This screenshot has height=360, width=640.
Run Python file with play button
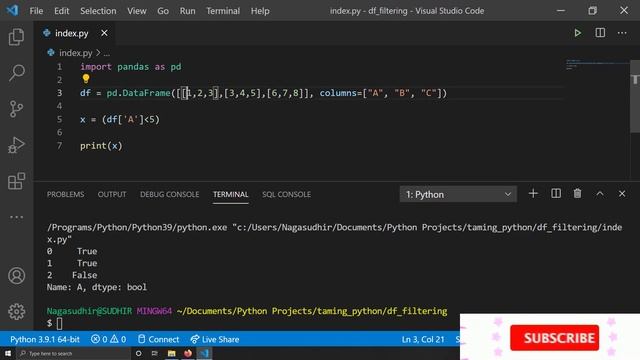tap(578, 33)
